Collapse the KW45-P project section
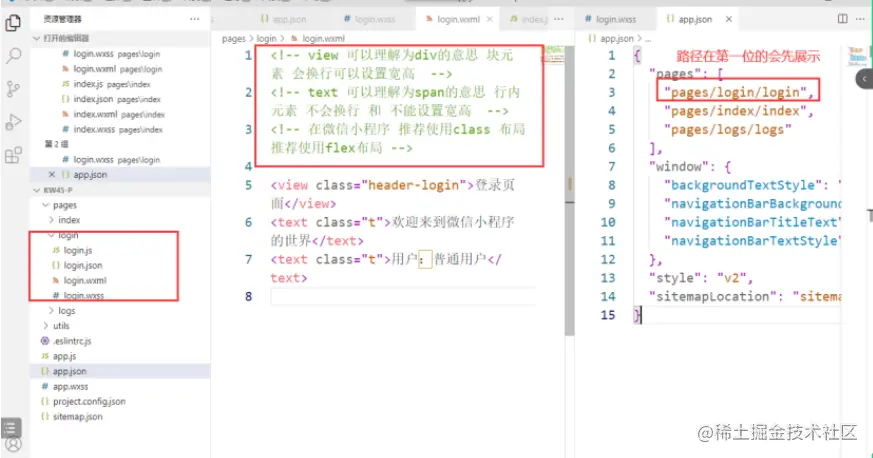Image resolution: width=873 pixels, height=458 pixels. [37, 190]
